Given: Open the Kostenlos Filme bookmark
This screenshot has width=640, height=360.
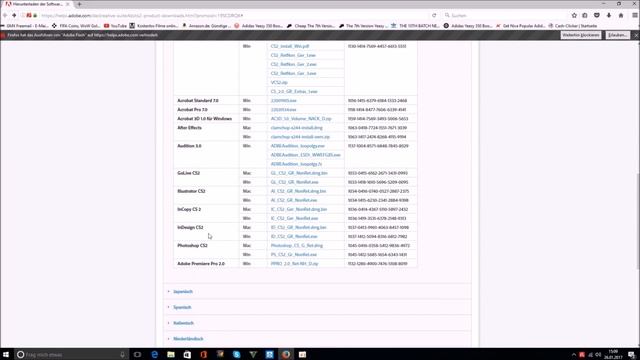Looking at the screenshot, I should [154, 26].
